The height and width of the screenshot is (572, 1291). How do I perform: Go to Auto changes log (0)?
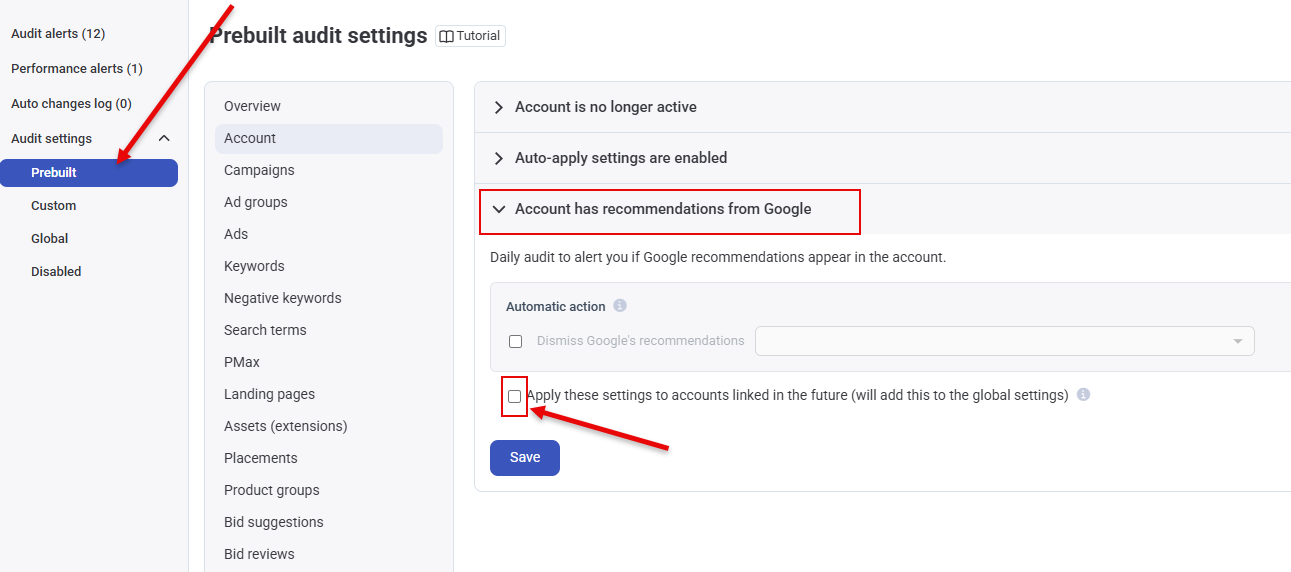[x=71, y=104]
